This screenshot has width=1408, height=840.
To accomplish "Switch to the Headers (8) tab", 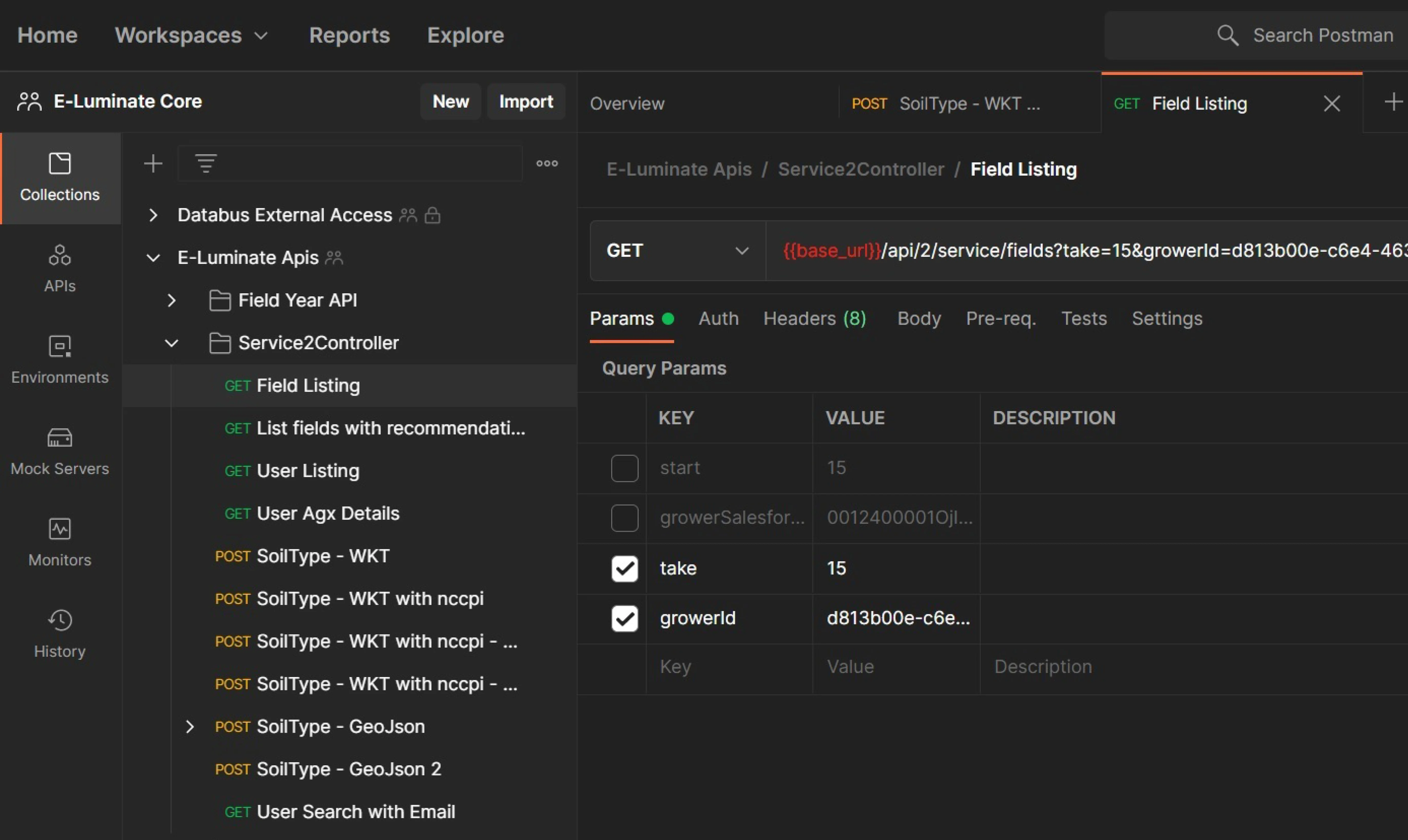I will click(814, 319).
